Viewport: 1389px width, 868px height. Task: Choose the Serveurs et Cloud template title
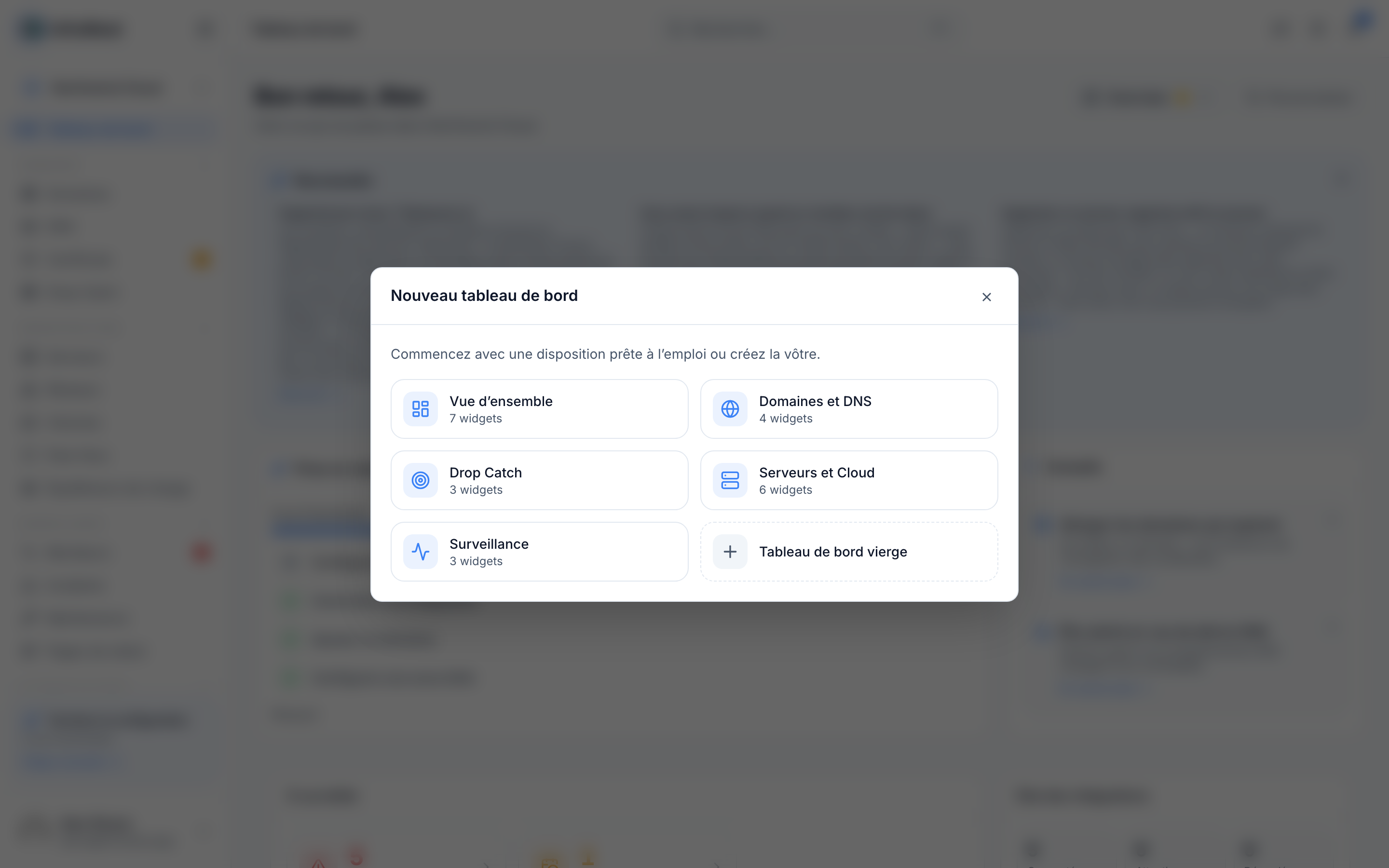pyautogui.click(x=817, y=473)
